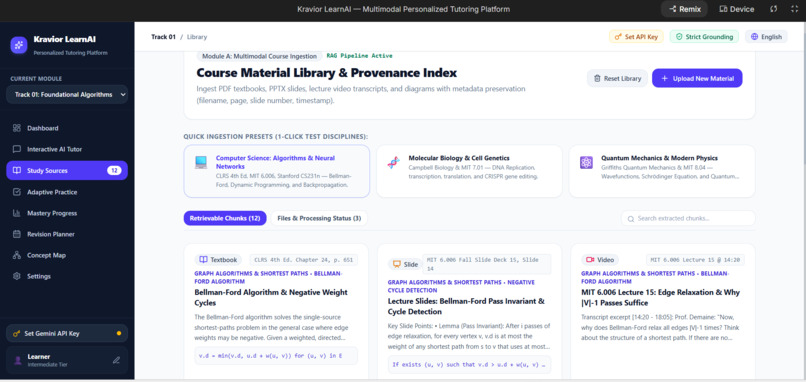Toggle the Strict Grounding mode
Screen dimensions: 806x382
click(x=704, y=37)
